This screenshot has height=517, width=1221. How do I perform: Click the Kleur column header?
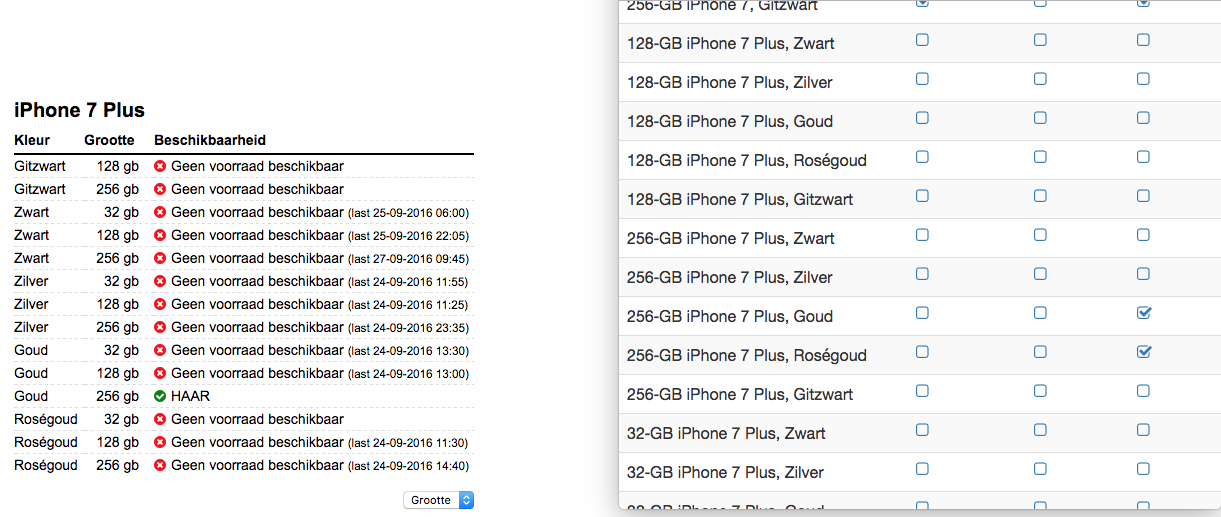click(x=32, y=140)
